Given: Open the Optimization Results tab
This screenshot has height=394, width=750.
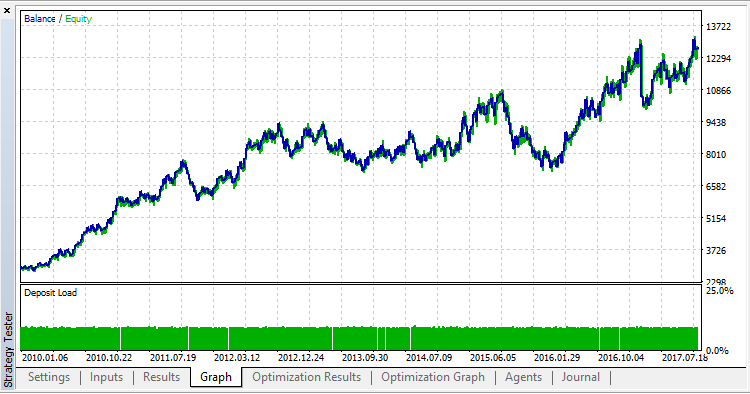Looking at the screenshot, I should 307,377.
